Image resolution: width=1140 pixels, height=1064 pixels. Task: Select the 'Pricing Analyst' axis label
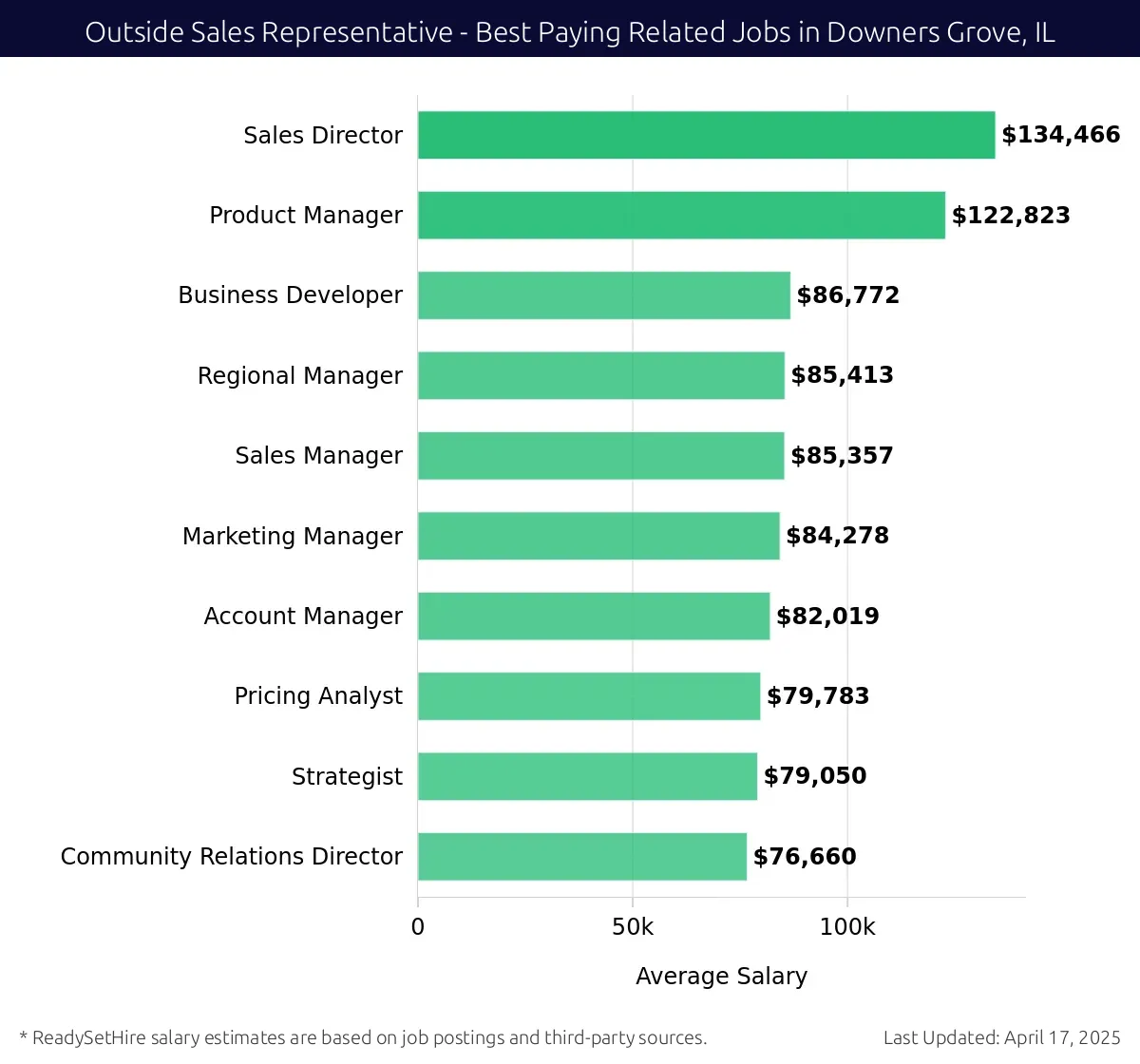pyautogui.click(x=318, y=696)
